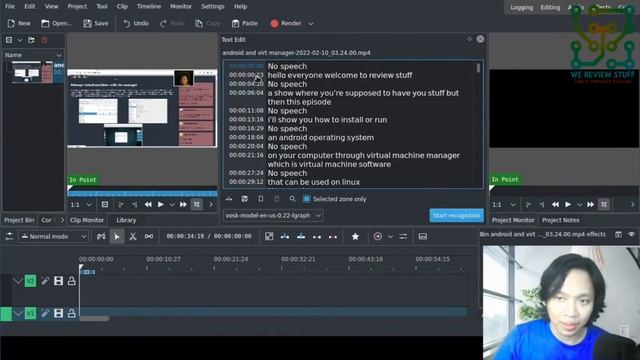Toggle V1 track lock
Viewport: 640px width, 360px height.
[71, 313]
